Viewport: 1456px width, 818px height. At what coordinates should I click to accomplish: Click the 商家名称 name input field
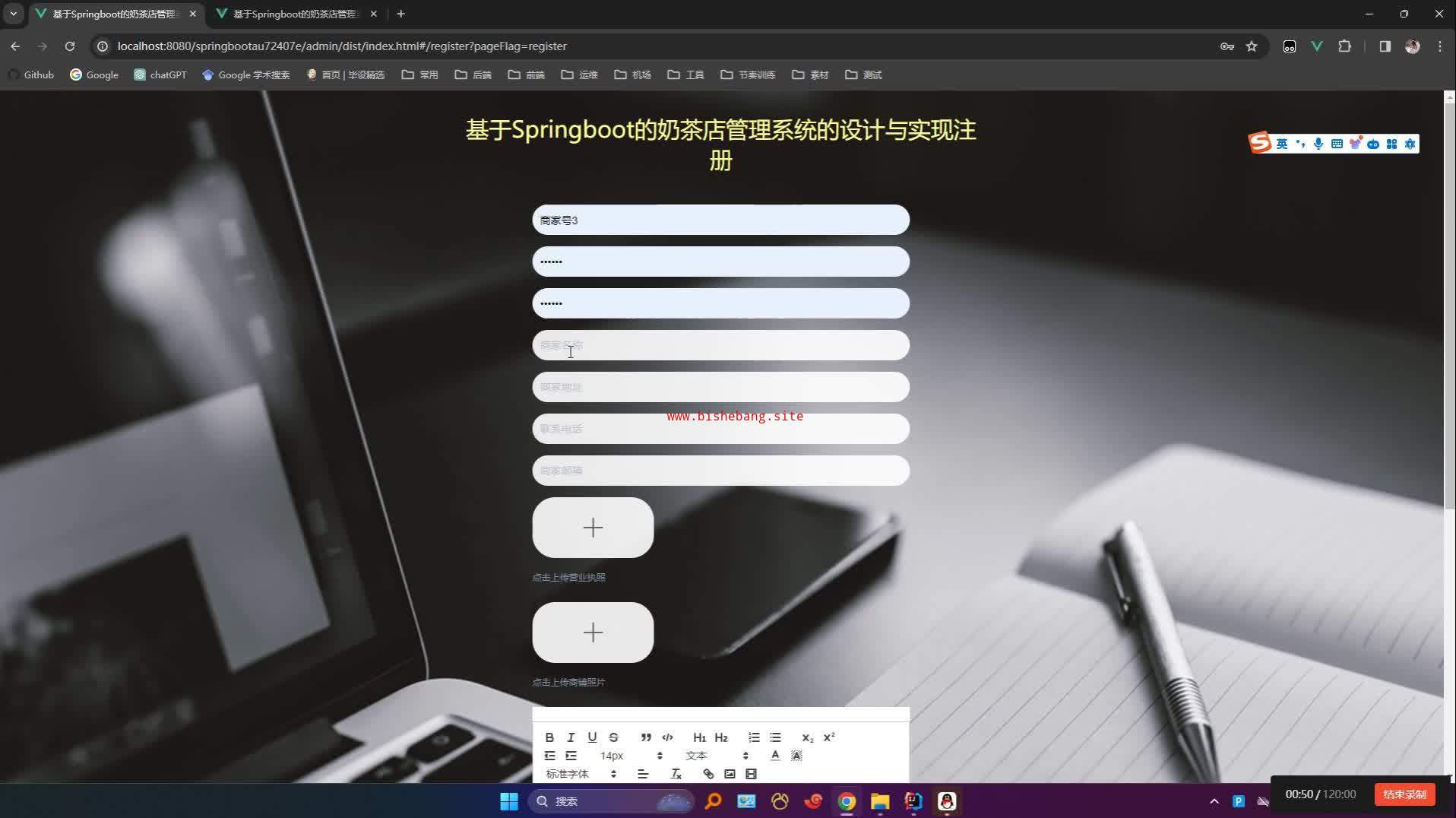coord(720,345)
